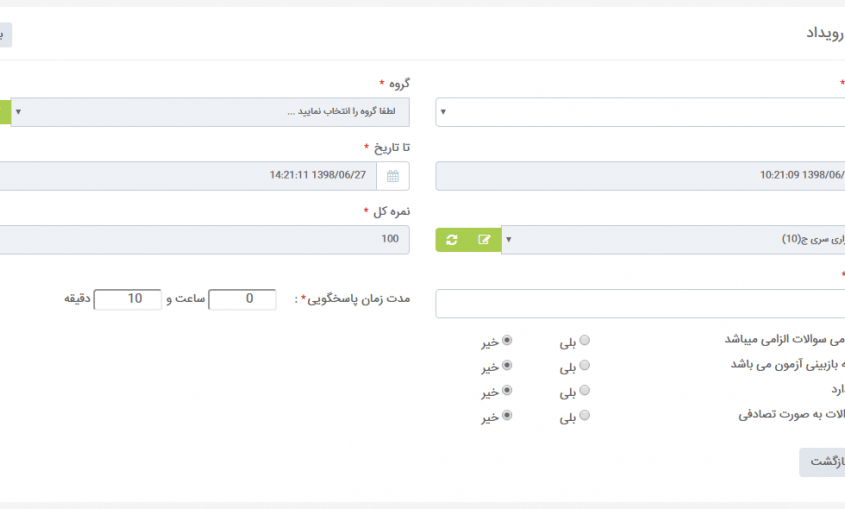
Task: Click the دقیقه field showing 10
Action: pyautogui.click(x=128, y=299)
